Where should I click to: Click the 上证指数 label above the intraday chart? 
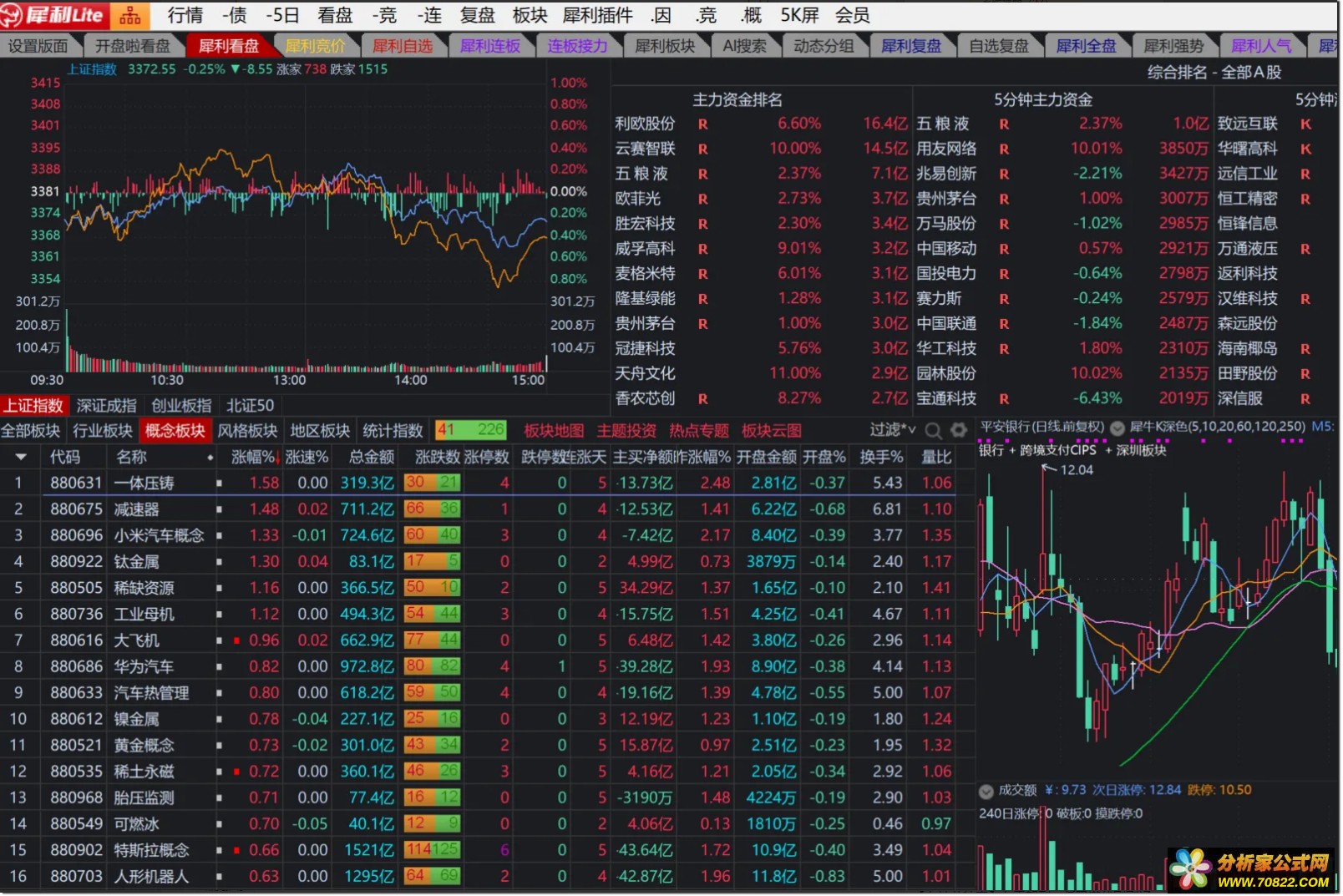(92, 69)
